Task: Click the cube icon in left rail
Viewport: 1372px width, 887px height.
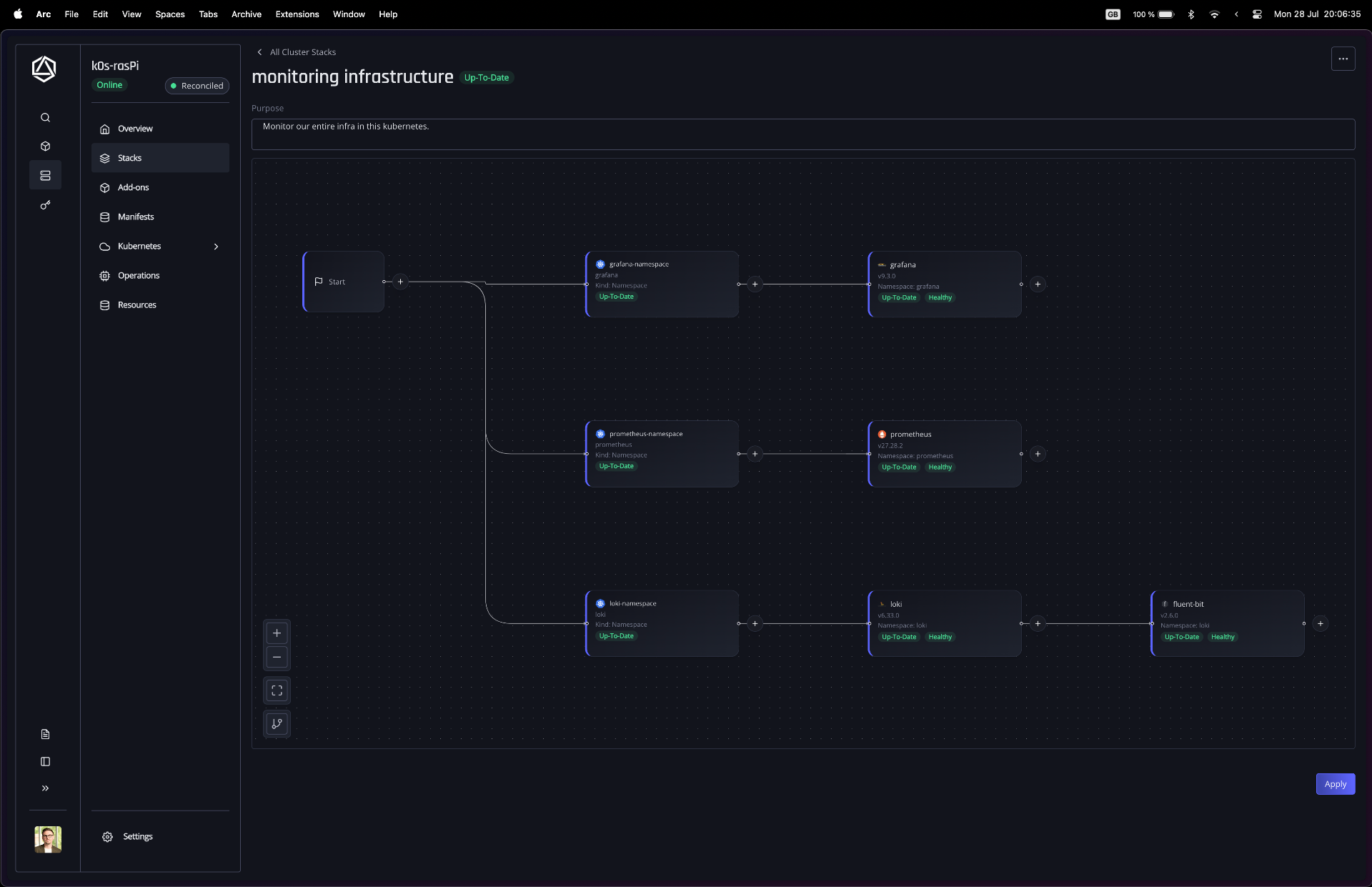Action: point(45,147)
